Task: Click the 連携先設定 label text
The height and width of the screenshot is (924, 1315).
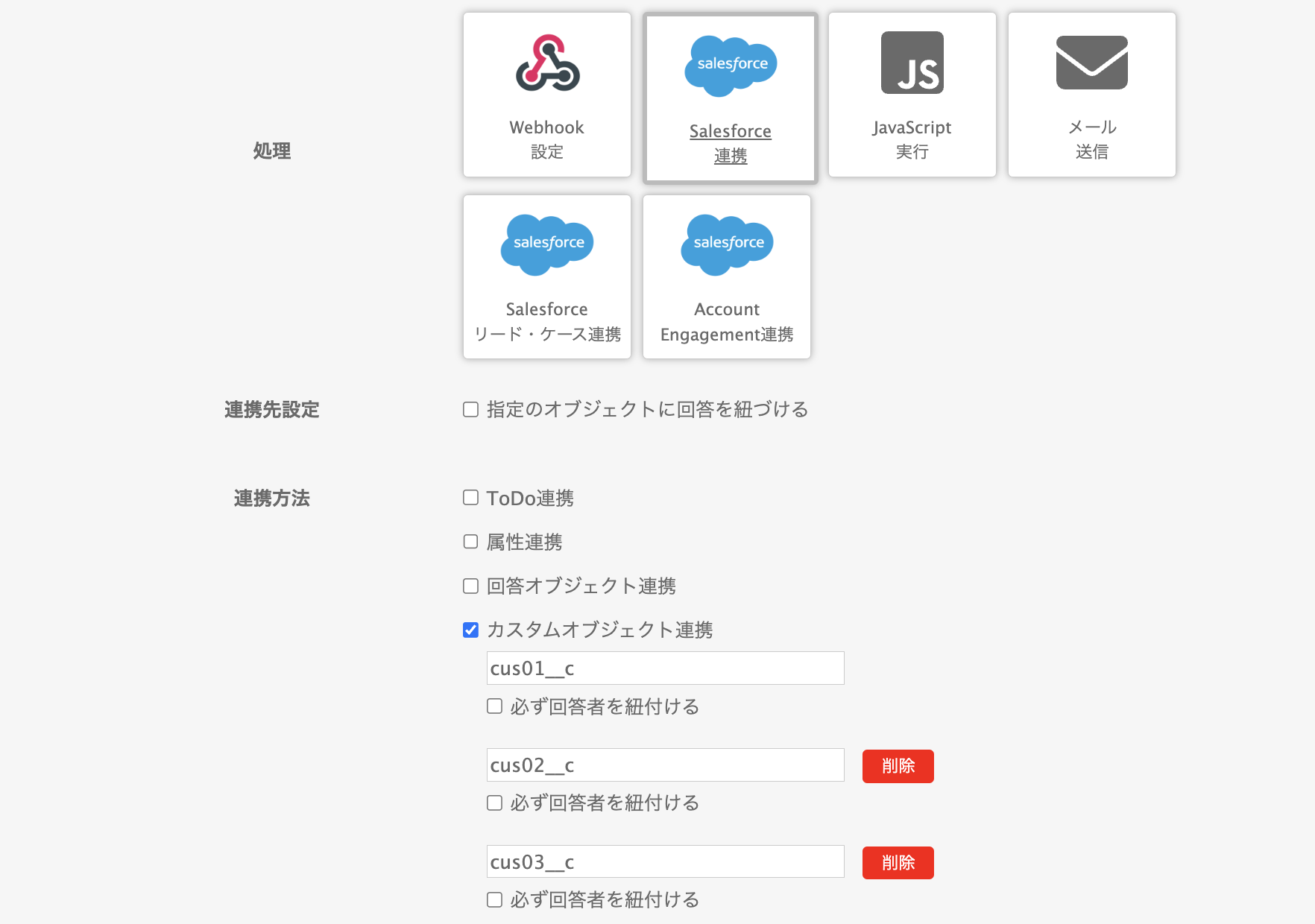Action: (x=272, y=410)
